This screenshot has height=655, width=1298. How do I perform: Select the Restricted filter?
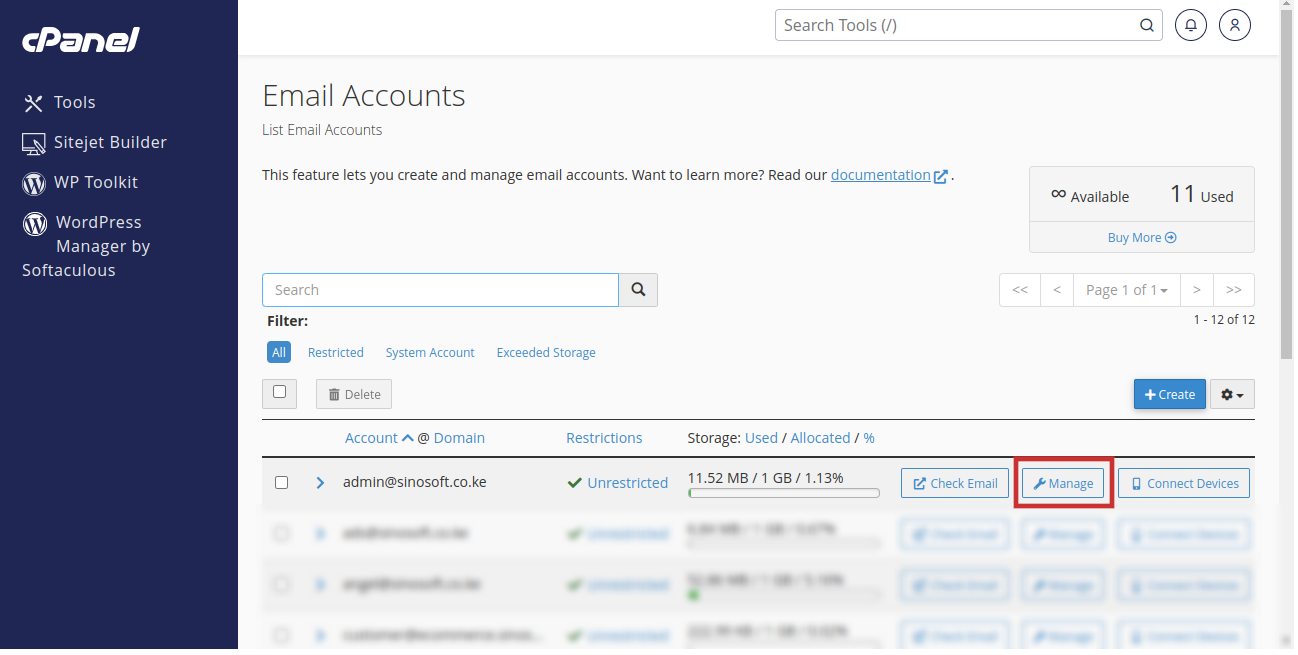[x=335, y=352]
